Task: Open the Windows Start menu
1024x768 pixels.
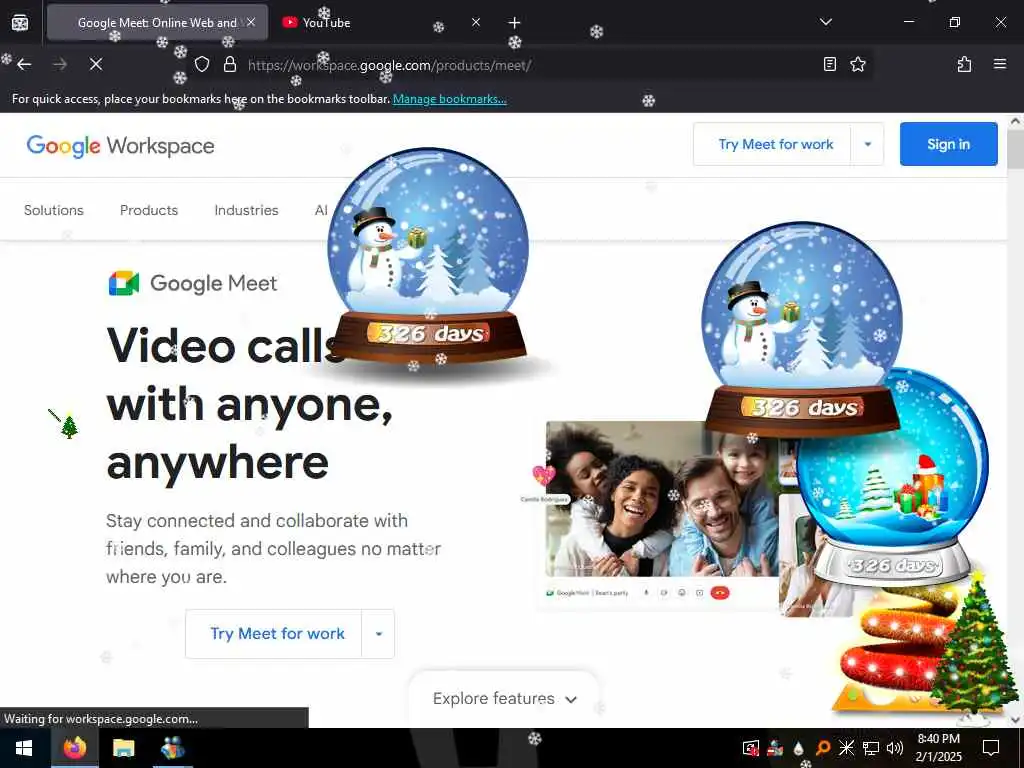Action: tap(24, 748)
